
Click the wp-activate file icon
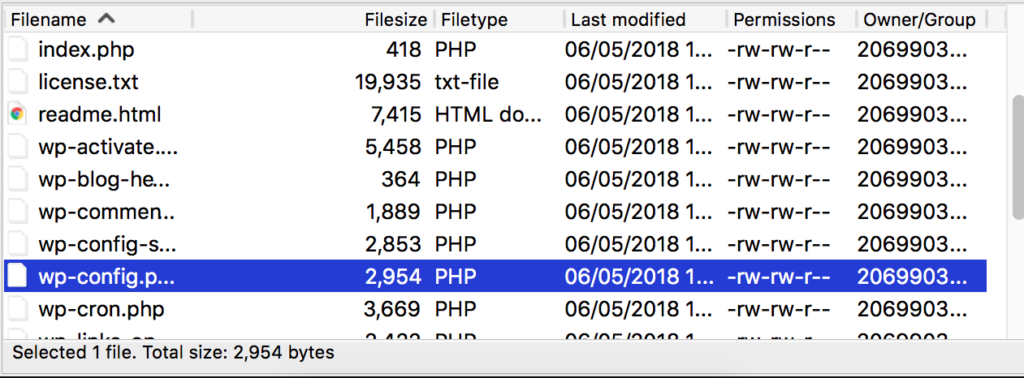[x=18, y=148]
